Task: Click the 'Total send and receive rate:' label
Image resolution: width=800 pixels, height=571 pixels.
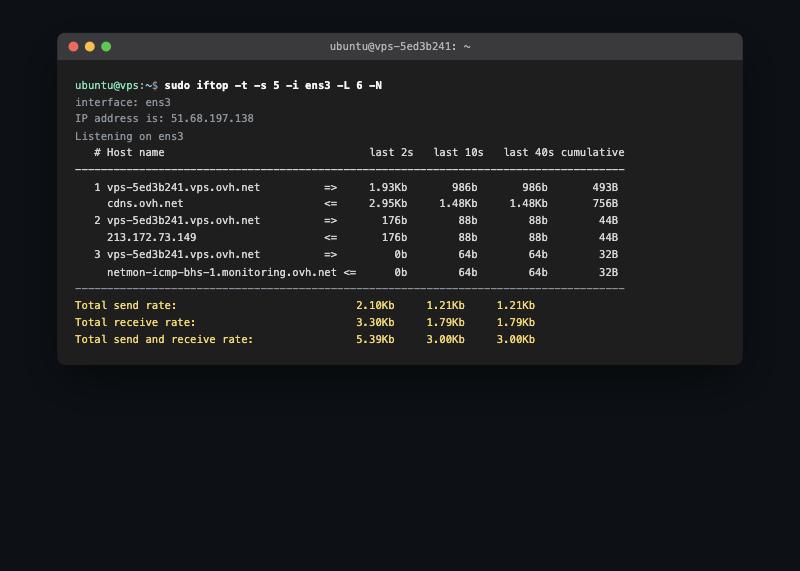Action: point(164,339)
